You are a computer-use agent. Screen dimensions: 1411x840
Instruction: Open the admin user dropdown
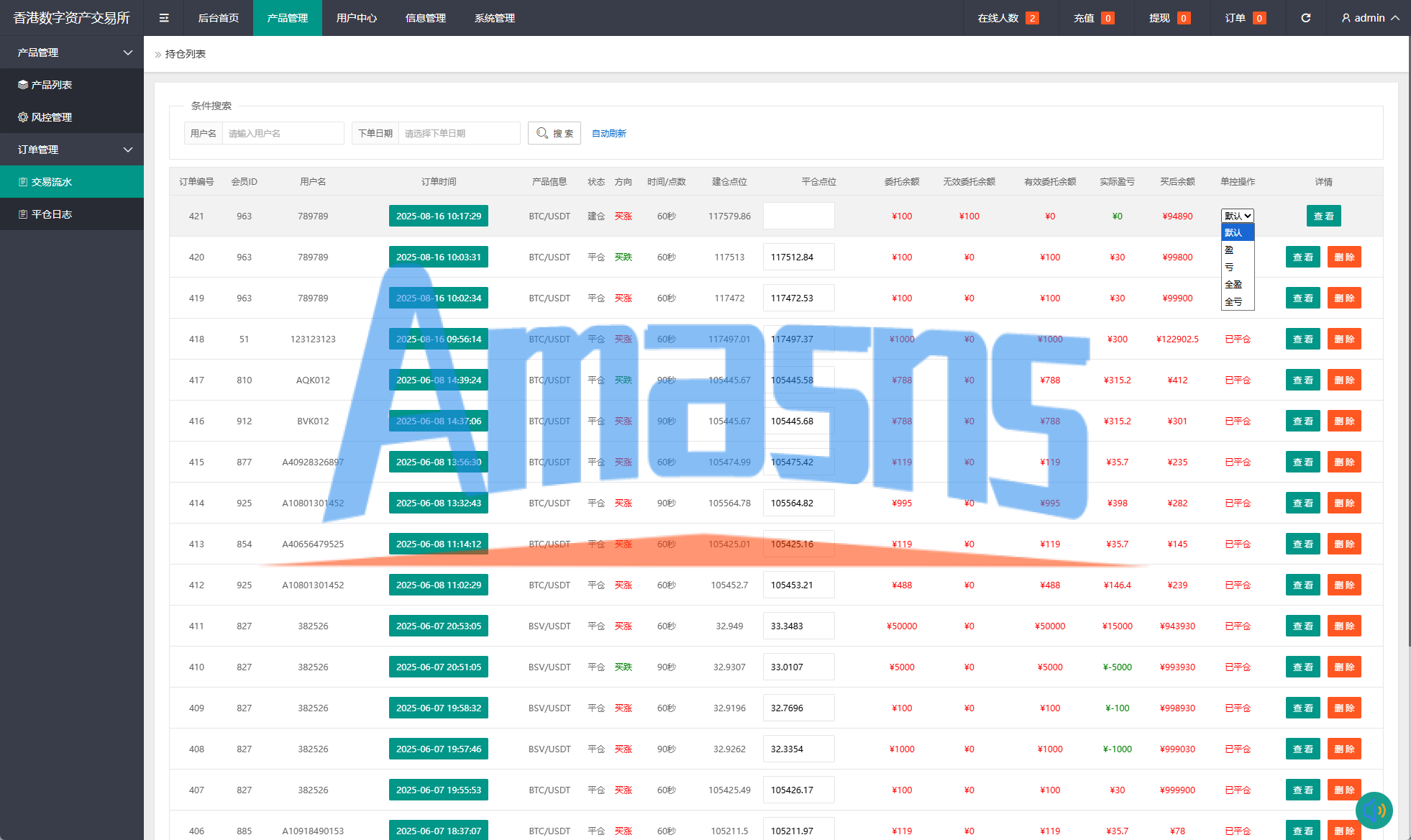1369,18
